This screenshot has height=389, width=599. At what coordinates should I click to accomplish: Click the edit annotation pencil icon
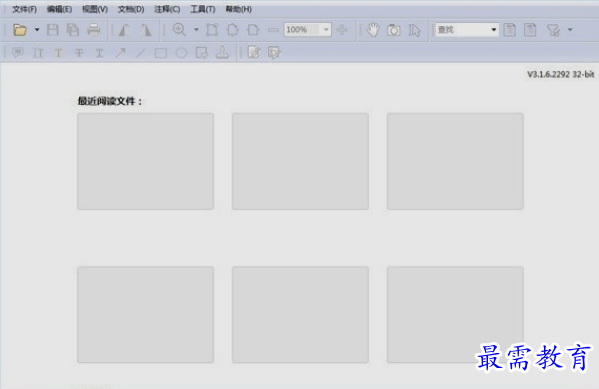254,52
